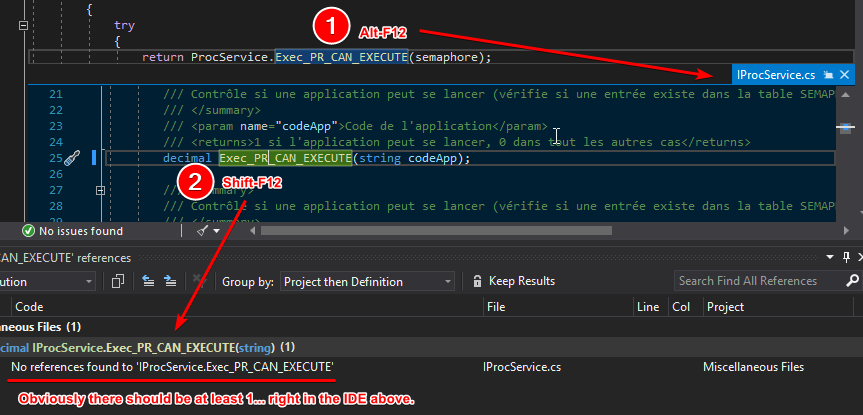
Task: Open the code cleanup profile dropdown arrow
Action: (216, 231)
